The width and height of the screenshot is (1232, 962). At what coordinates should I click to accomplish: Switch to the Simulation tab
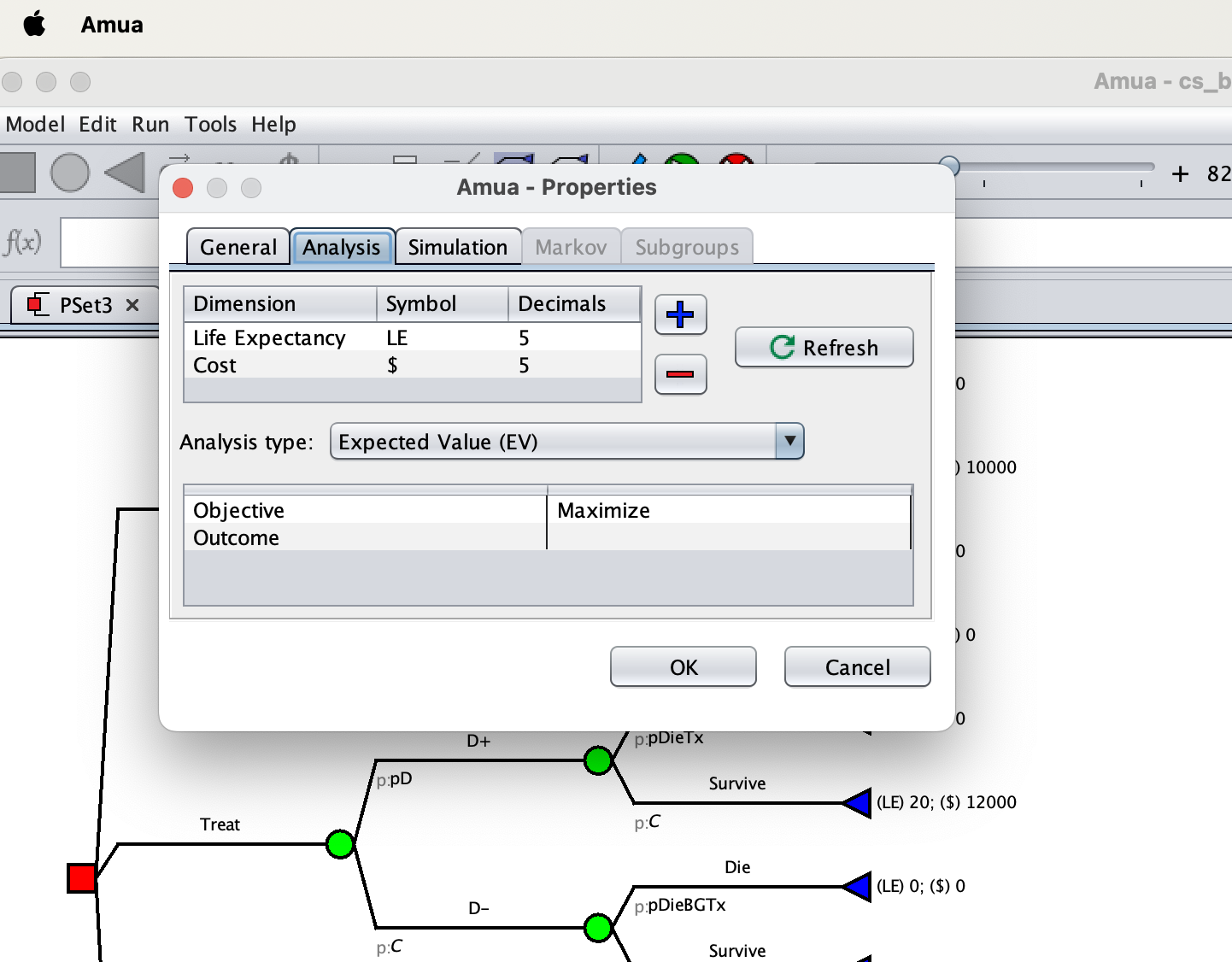point(458,248)
